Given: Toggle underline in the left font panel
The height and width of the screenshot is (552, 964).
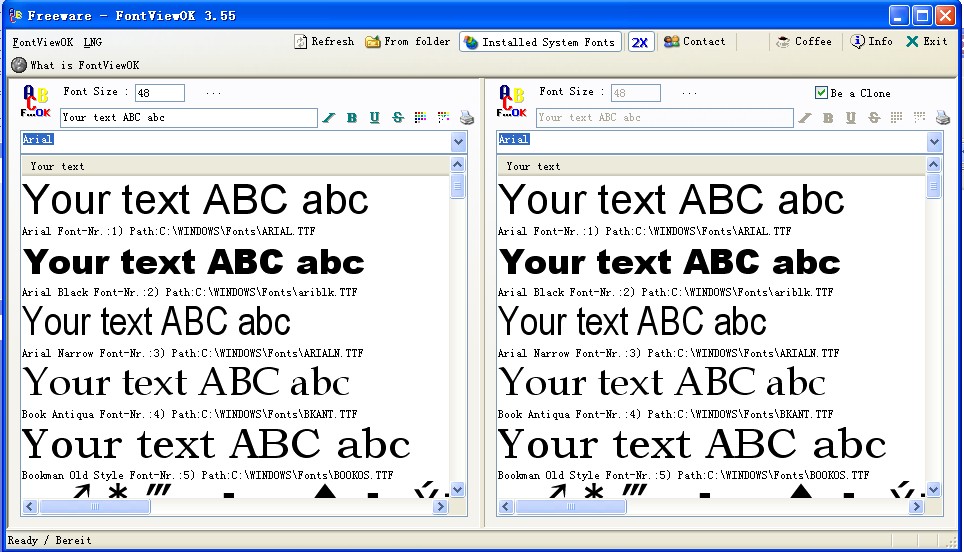Looking at the screenshot, I should pos(375,118).
